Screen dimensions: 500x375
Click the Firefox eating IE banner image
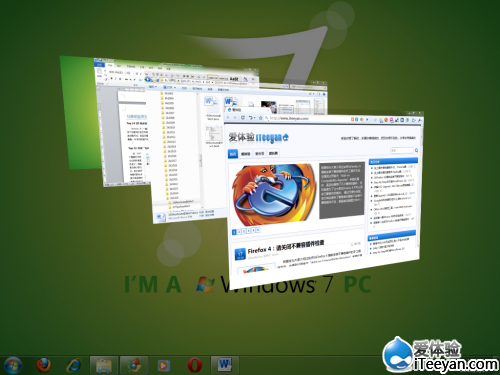click(274, 194)
